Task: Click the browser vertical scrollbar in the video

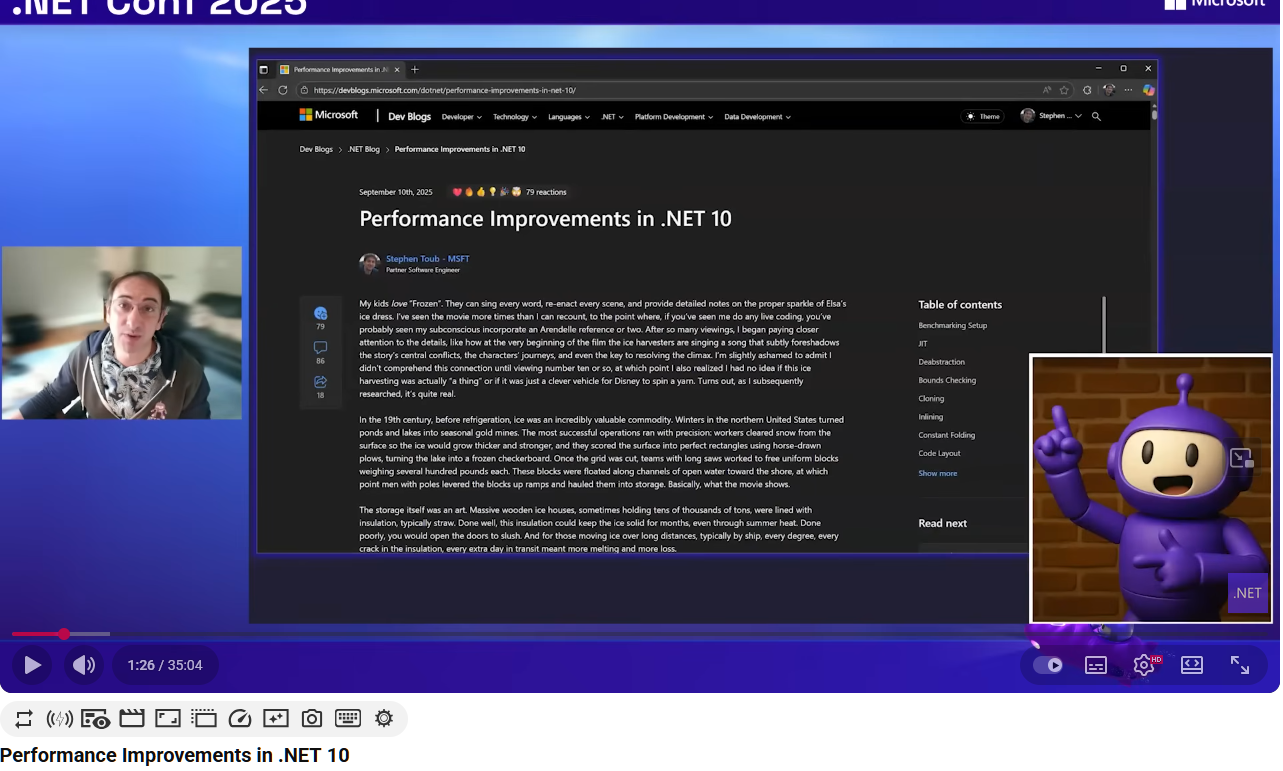Action: point(1154,115)
